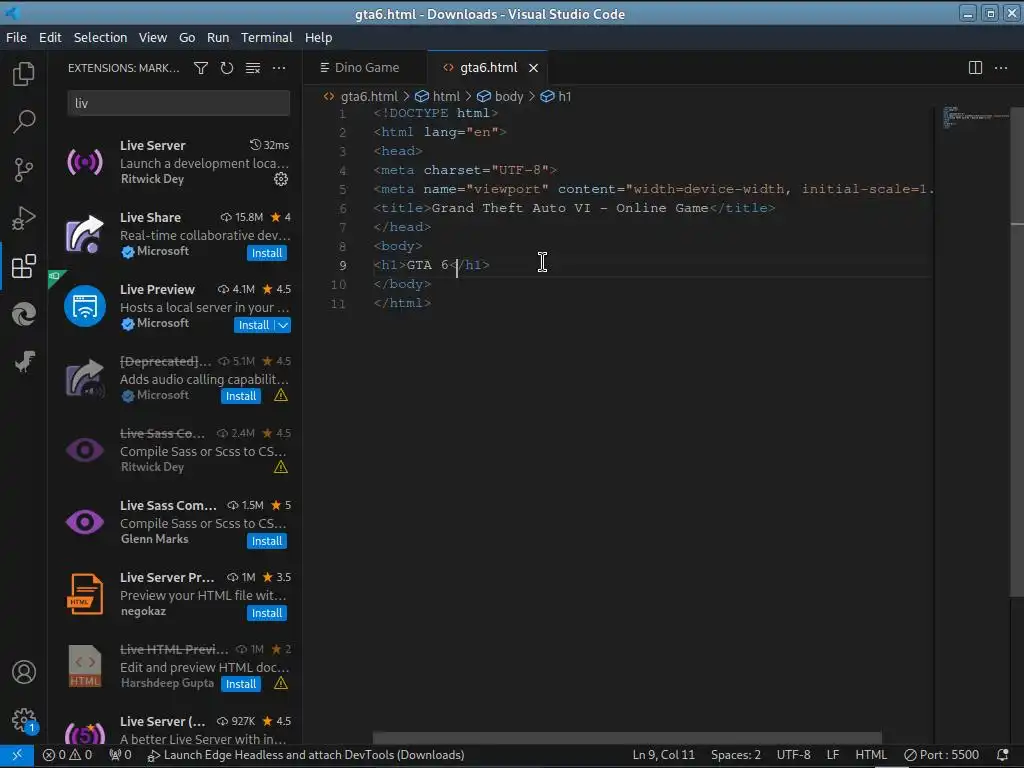Open extensions views and more actions menu
This screenshot has width=1024, height=768.
click(279, 68)
